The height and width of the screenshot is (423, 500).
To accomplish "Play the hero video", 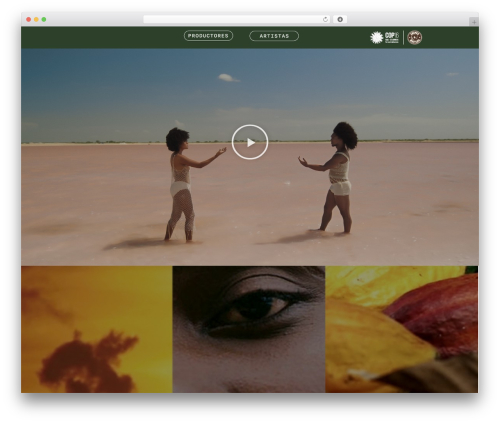I will pos(250,142).
